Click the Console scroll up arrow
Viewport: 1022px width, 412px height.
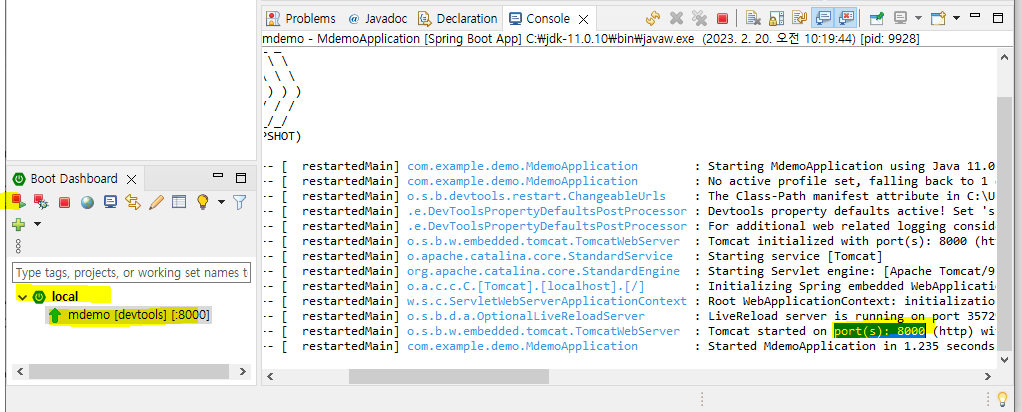pos(1005,57)
